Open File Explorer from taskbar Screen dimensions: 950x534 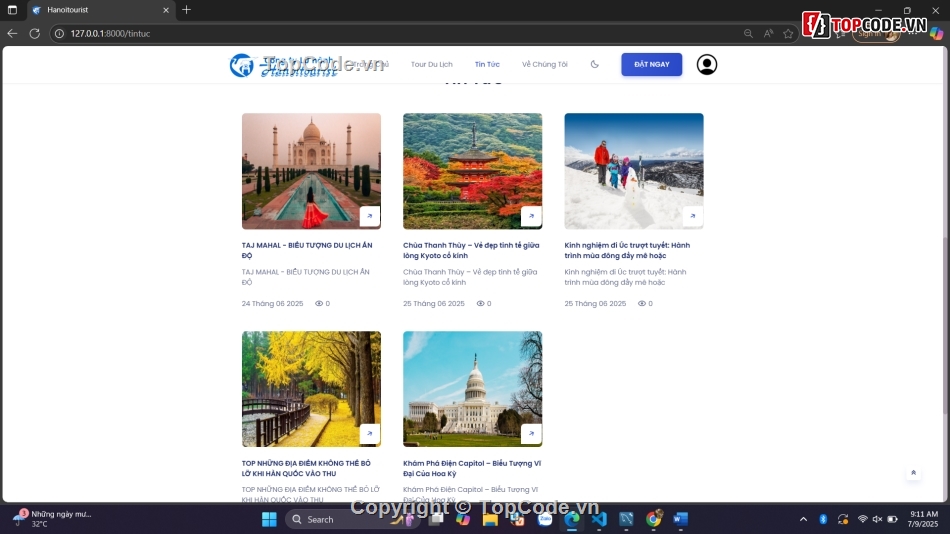[490, 519]
